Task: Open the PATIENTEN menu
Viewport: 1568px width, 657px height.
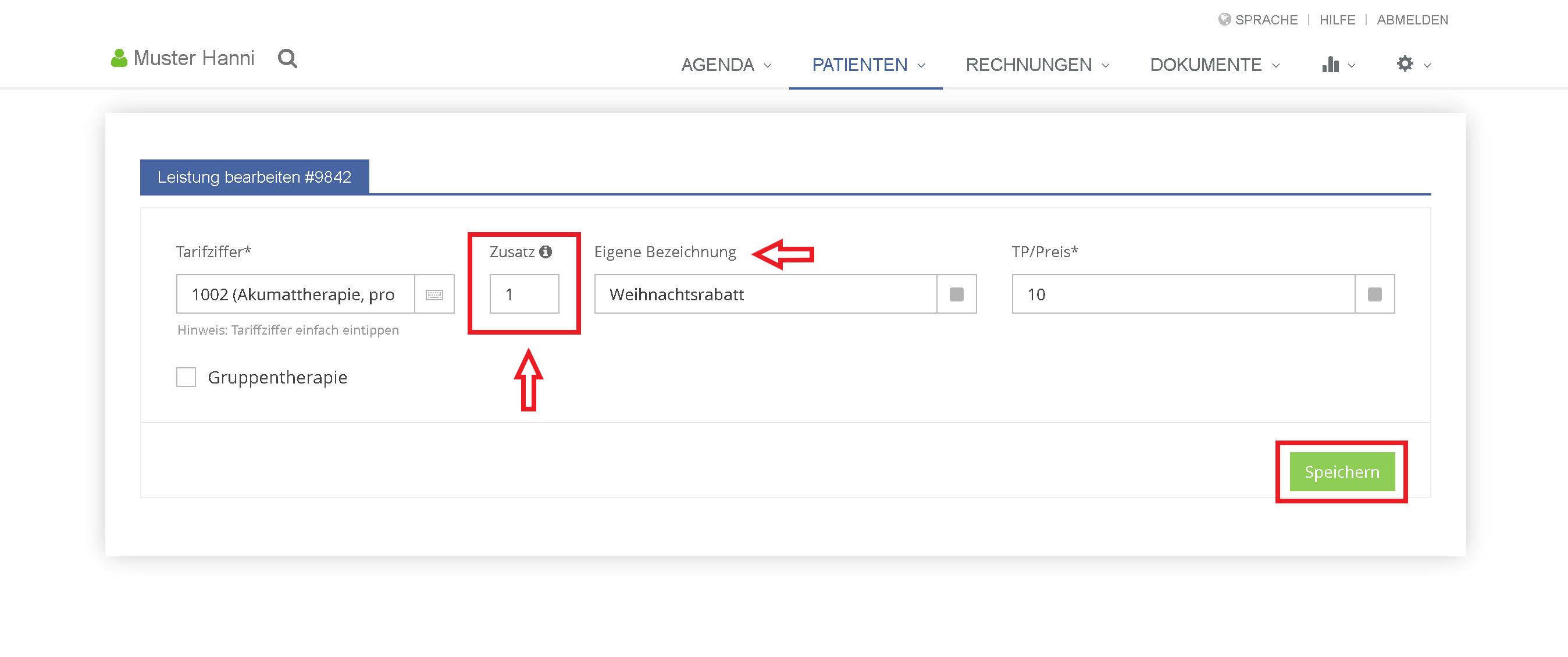Action: tap(860, 65)
